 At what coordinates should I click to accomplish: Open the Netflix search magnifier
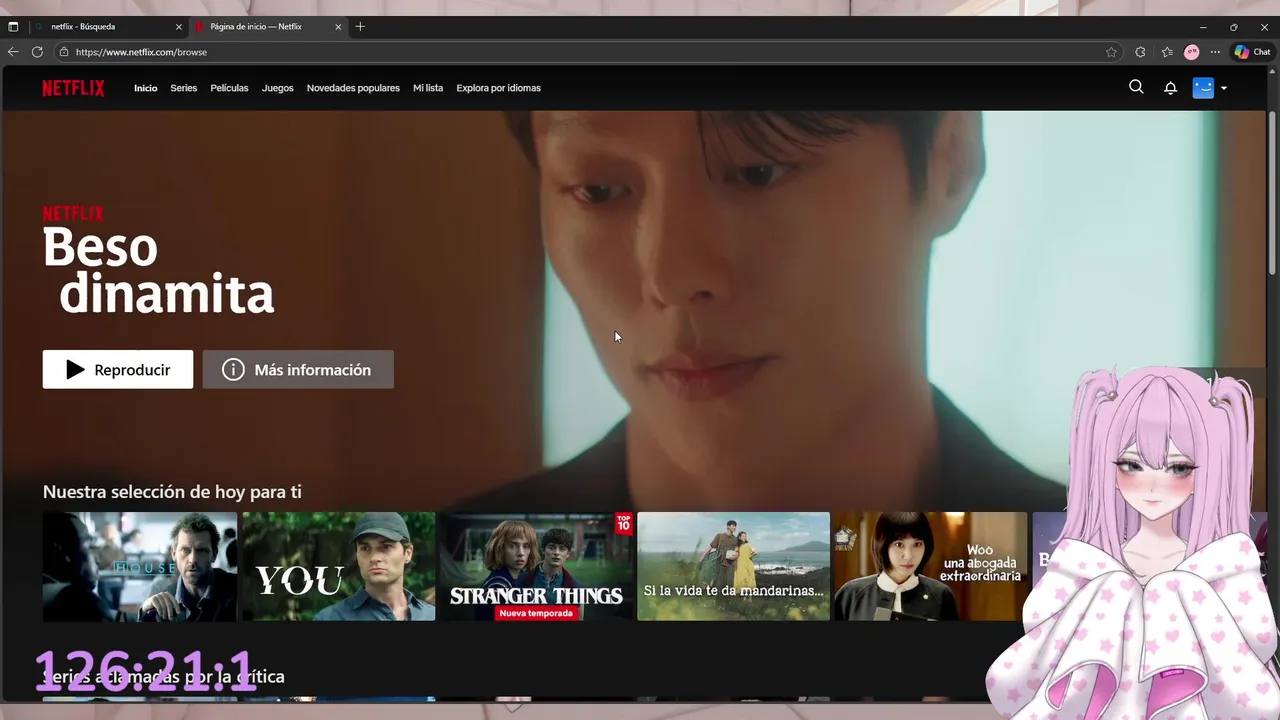click(1136, 87)
